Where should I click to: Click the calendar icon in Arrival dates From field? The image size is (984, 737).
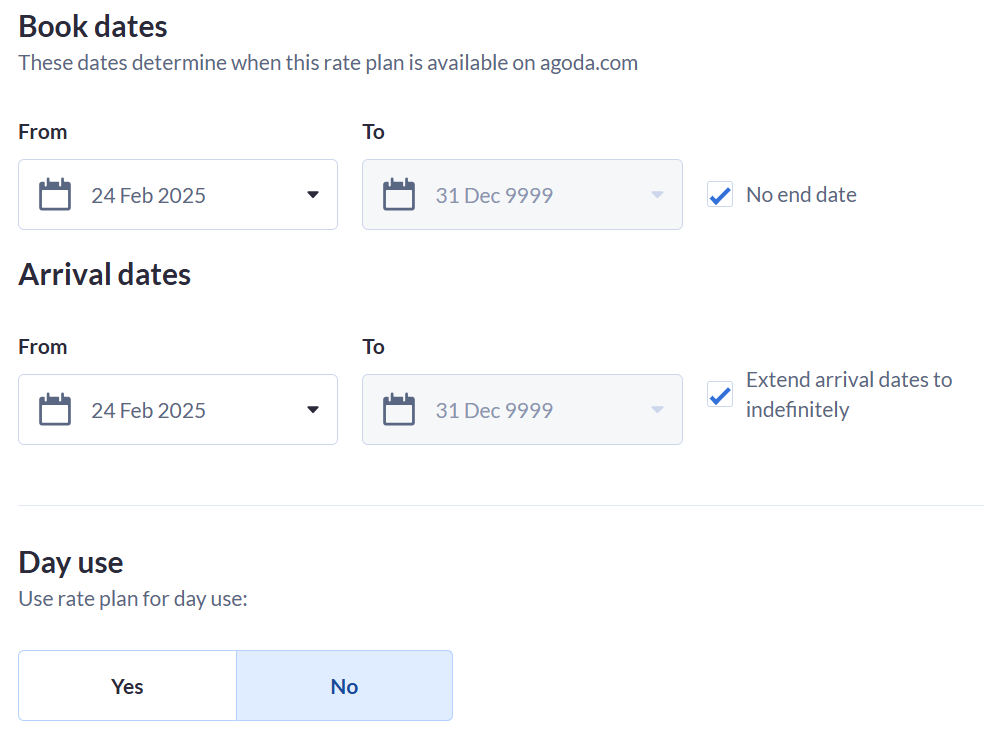(55, 410)
